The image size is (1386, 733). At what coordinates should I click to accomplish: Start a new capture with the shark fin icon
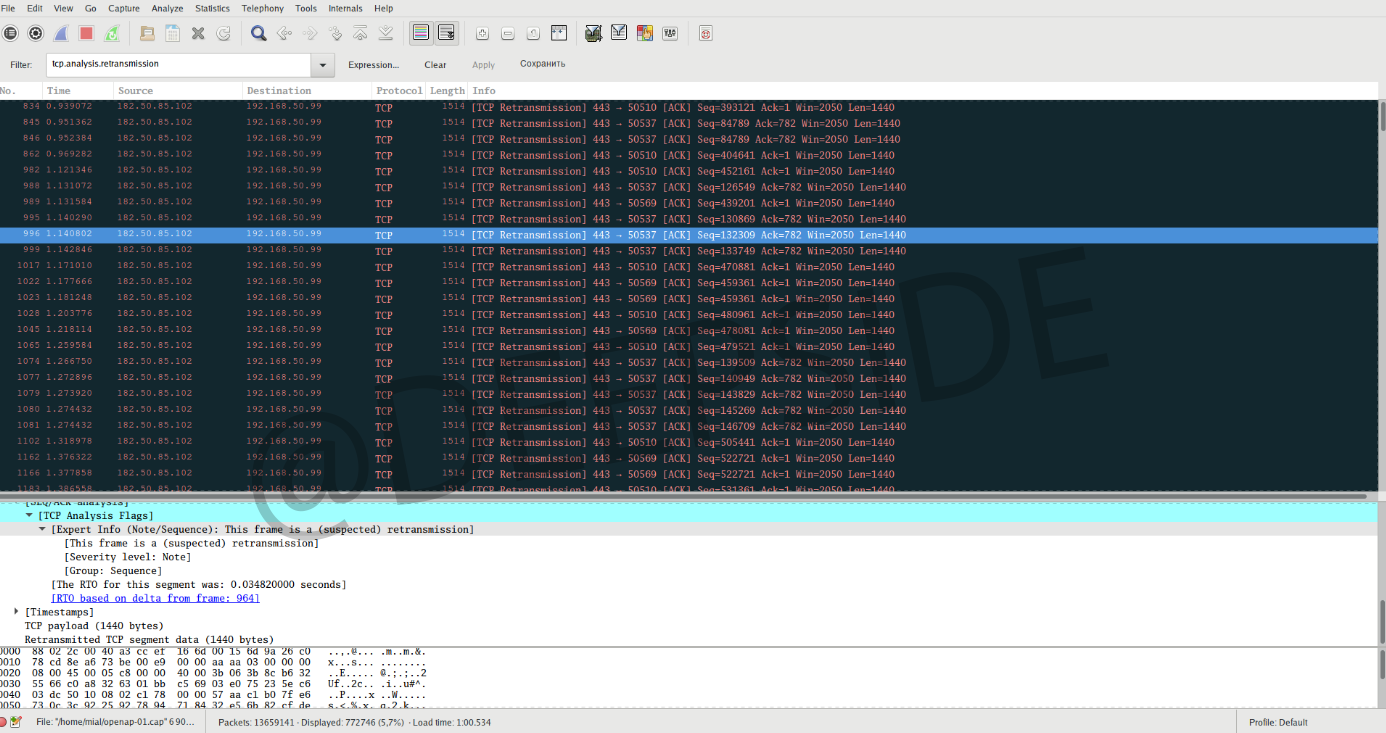coord(61,33)
